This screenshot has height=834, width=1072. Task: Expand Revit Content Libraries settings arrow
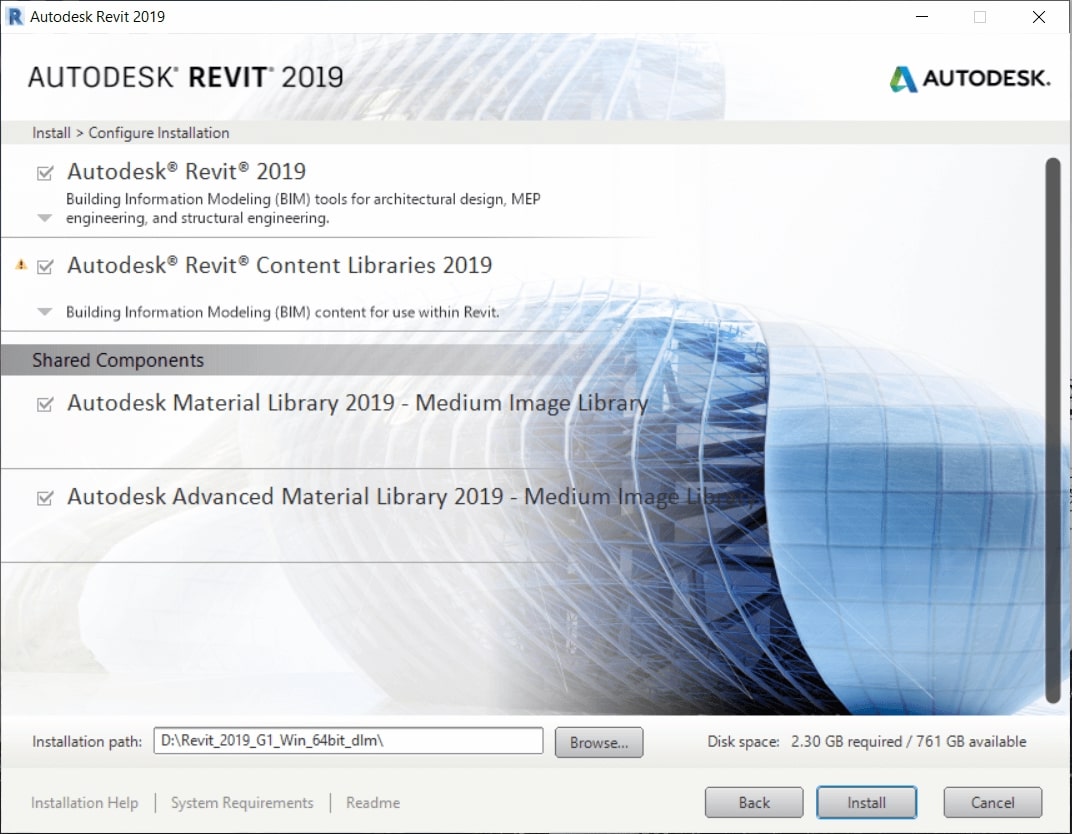44,312
